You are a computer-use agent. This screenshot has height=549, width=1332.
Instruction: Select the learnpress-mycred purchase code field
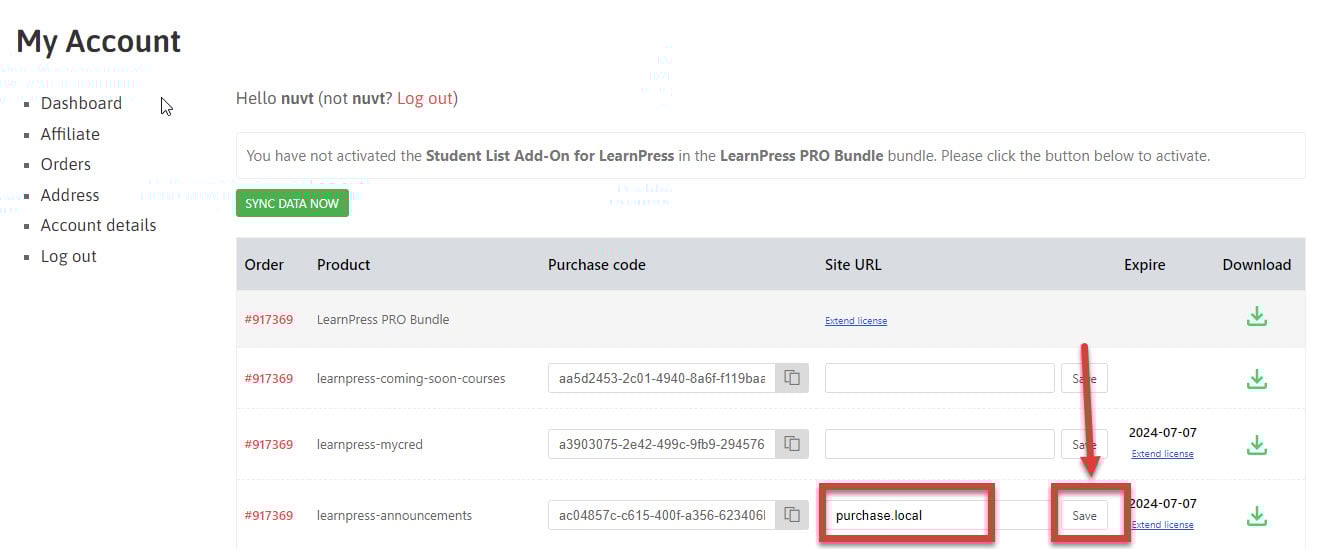662,444
